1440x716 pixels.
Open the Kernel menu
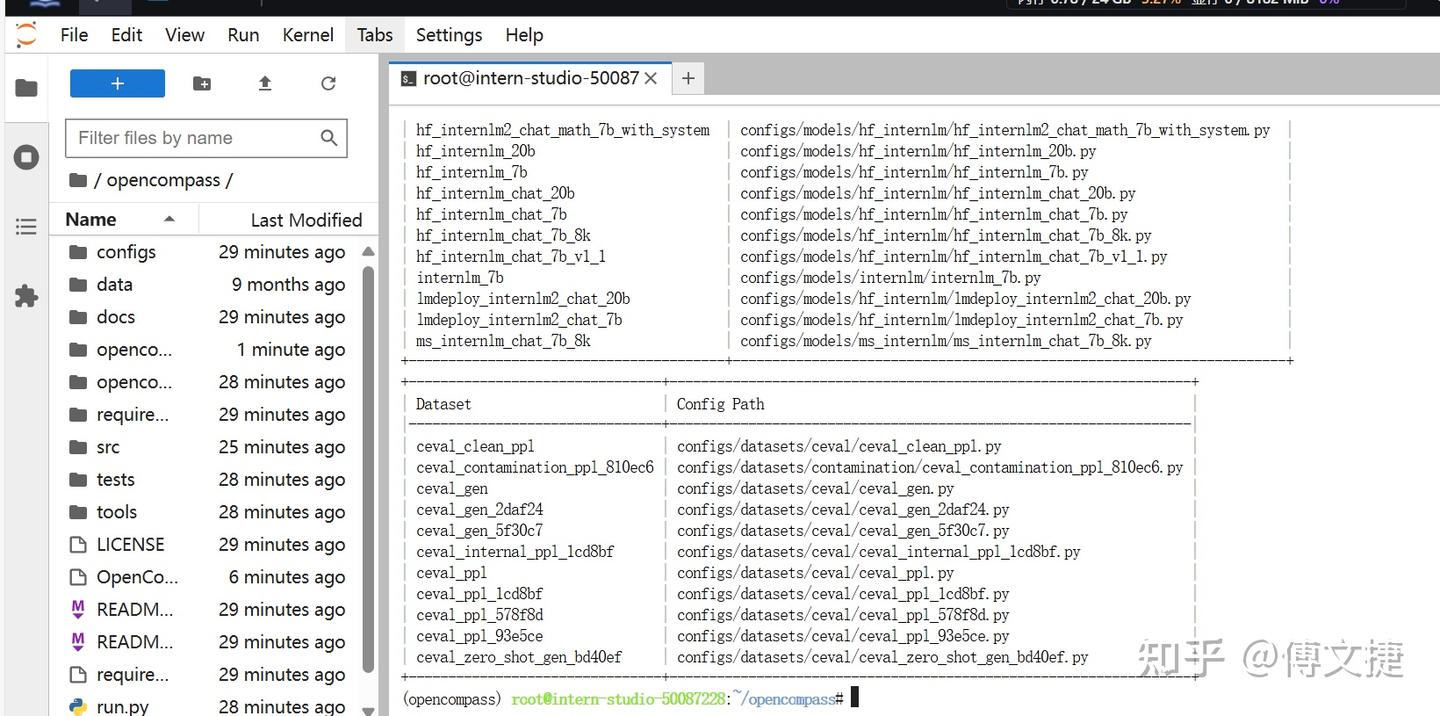308,35
